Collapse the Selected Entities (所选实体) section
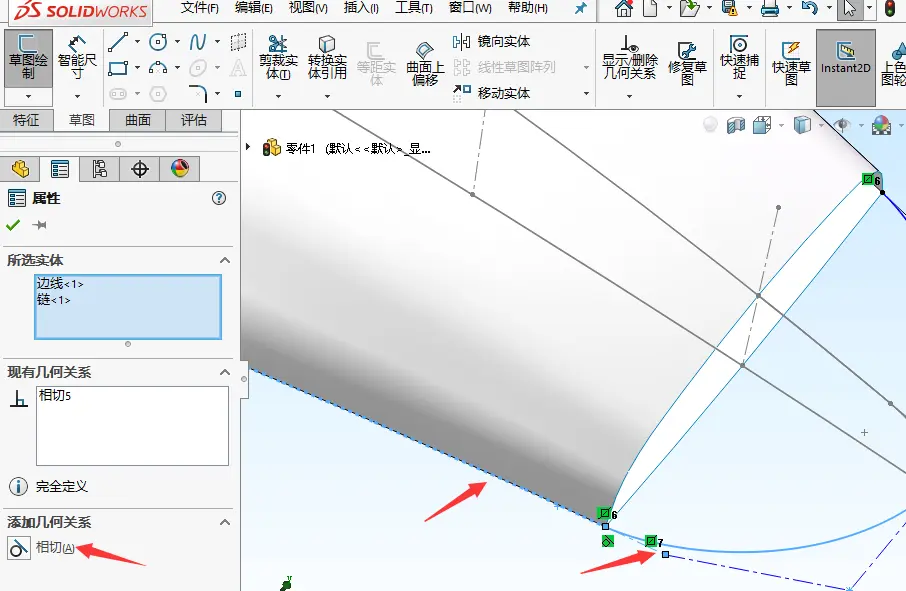The image size is (906, 591). (225, 261)
